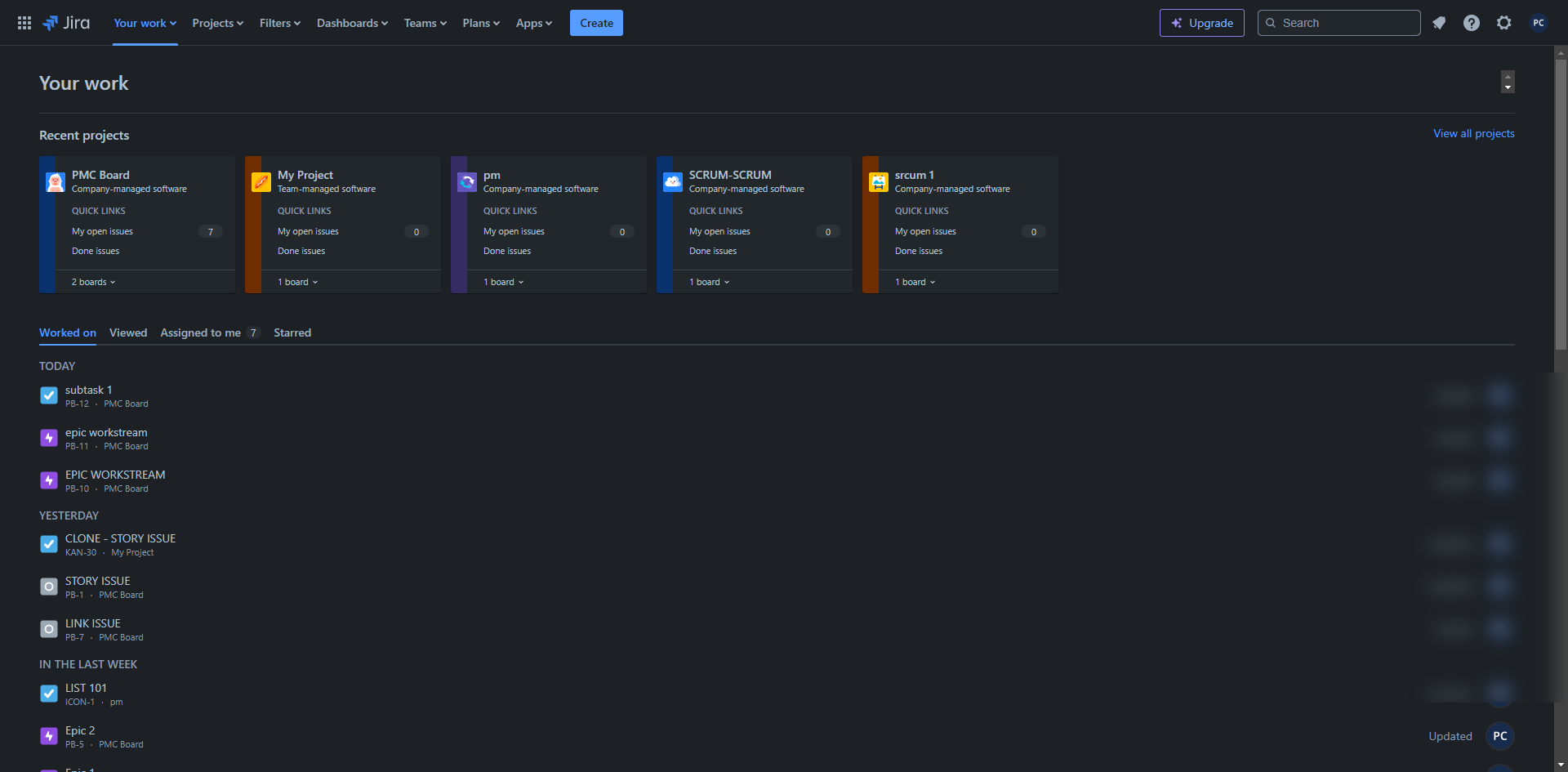Open the View all projects link
Screen dimensions: 1568x772
coord(1473,133)
